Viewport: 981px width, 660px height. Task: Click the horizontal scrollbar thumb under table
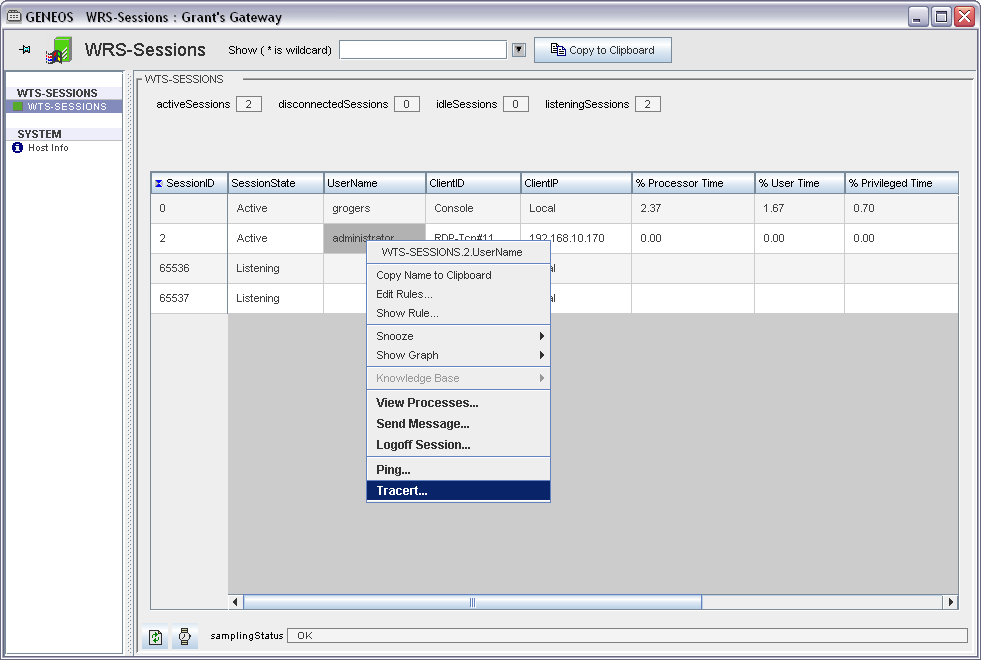[x=472, y=602]
